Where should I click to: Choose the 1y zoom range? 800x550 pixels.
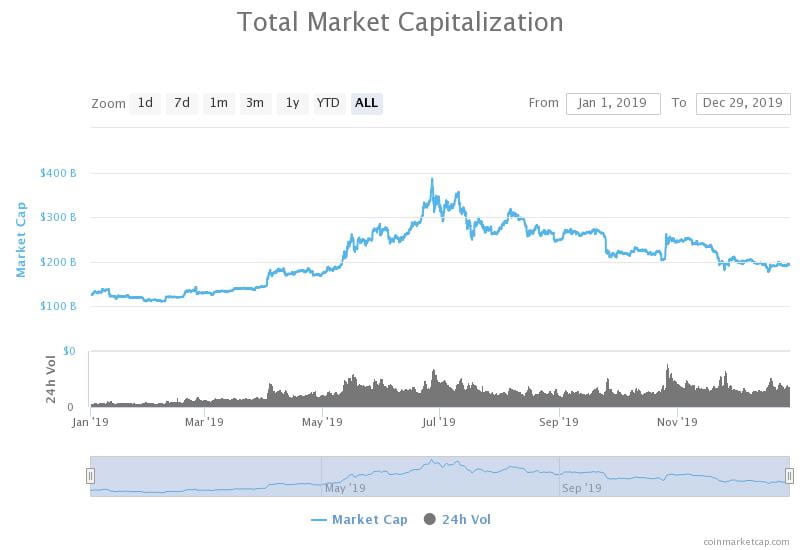coord(292,103)
